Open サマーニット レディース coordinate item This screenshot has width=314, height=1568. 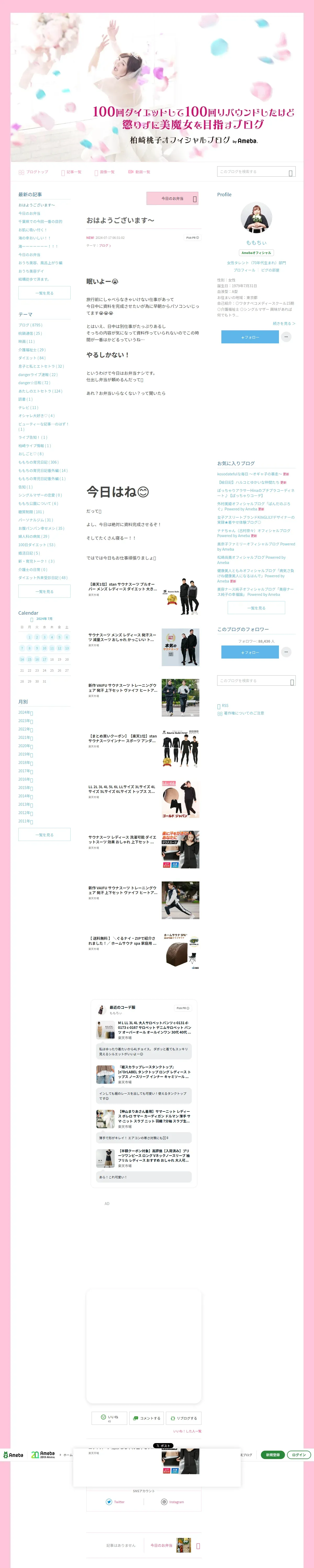coord(144,1119)
